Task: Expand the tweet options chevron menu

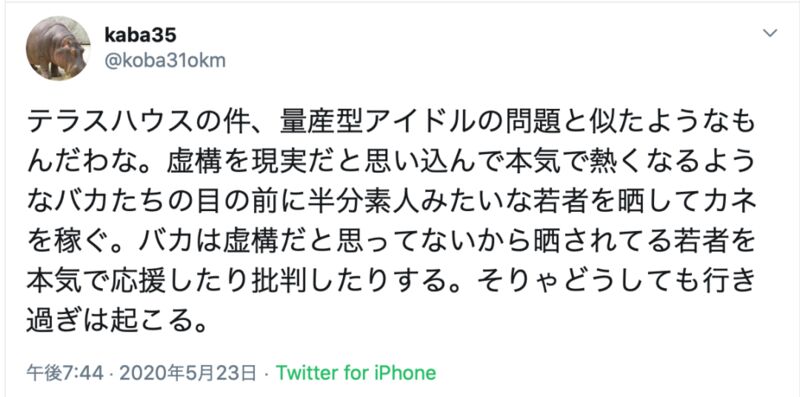Action: pos(769,34)
